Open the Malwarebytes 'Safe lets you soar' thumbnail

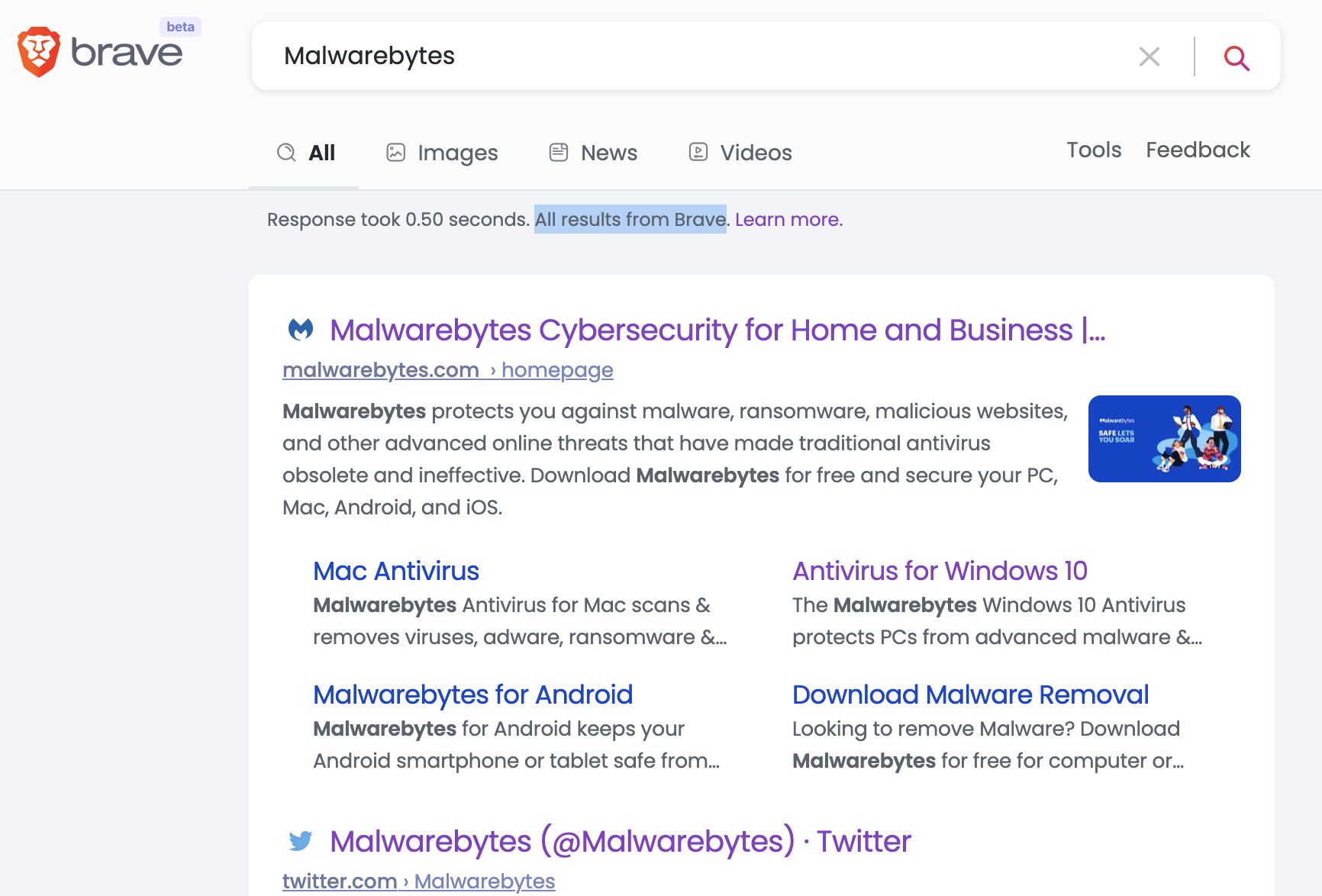coord(1164,439)
